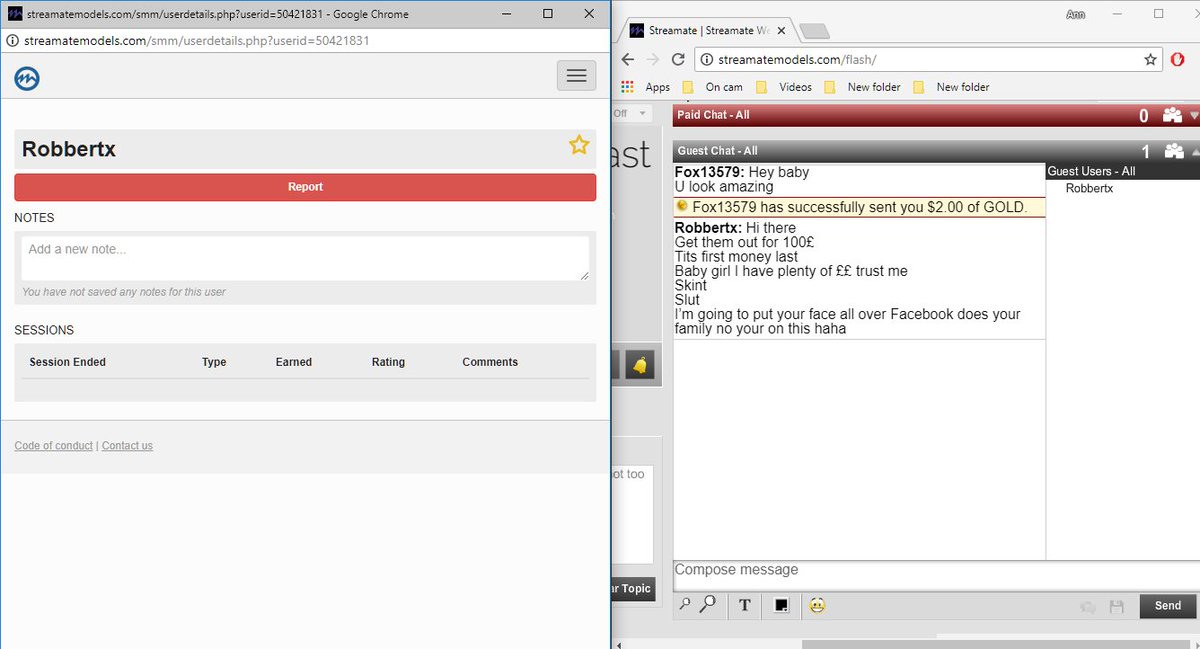
Task: Open the second New folder bookmark
Action: [951, 87]
